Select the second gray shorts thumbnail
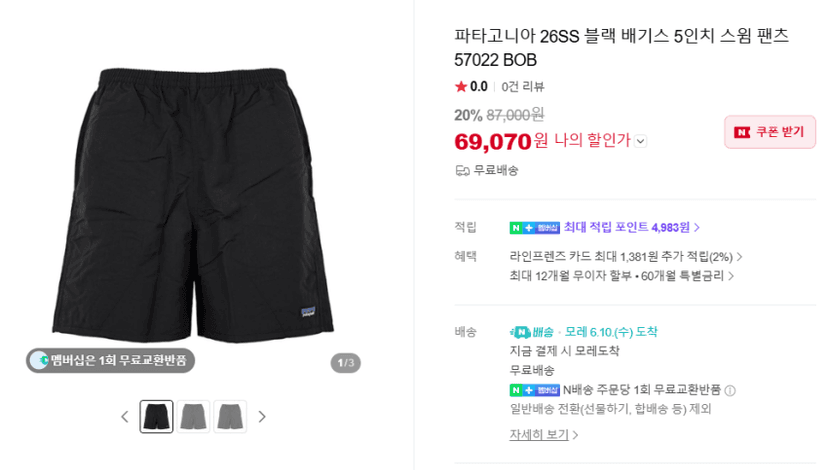The image size is (828, 470). [193, 417]
